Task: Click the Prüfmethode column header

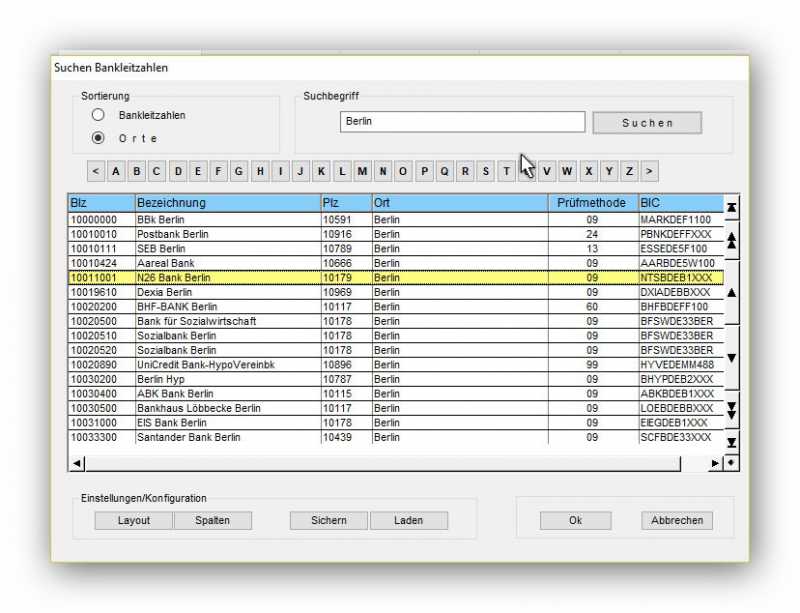Action: tap(595, 203)
